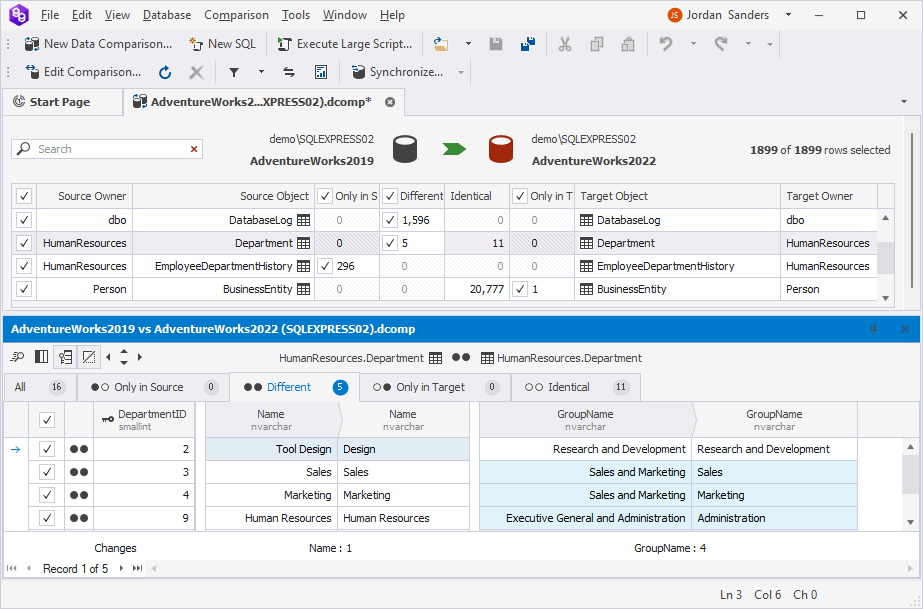Expand the dropdown arrow next to Open file icon

(x=469, y=44)
